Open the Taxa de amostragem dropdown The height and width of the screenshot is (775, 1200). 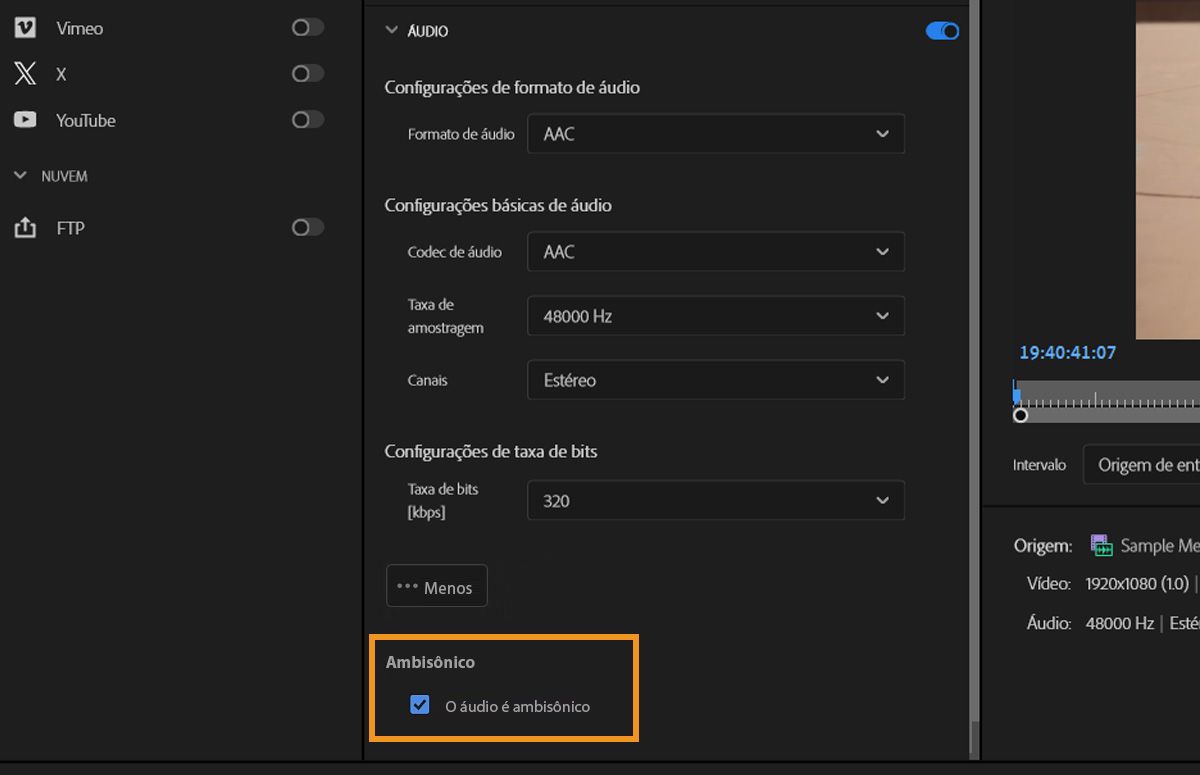(x=716, y=315)
